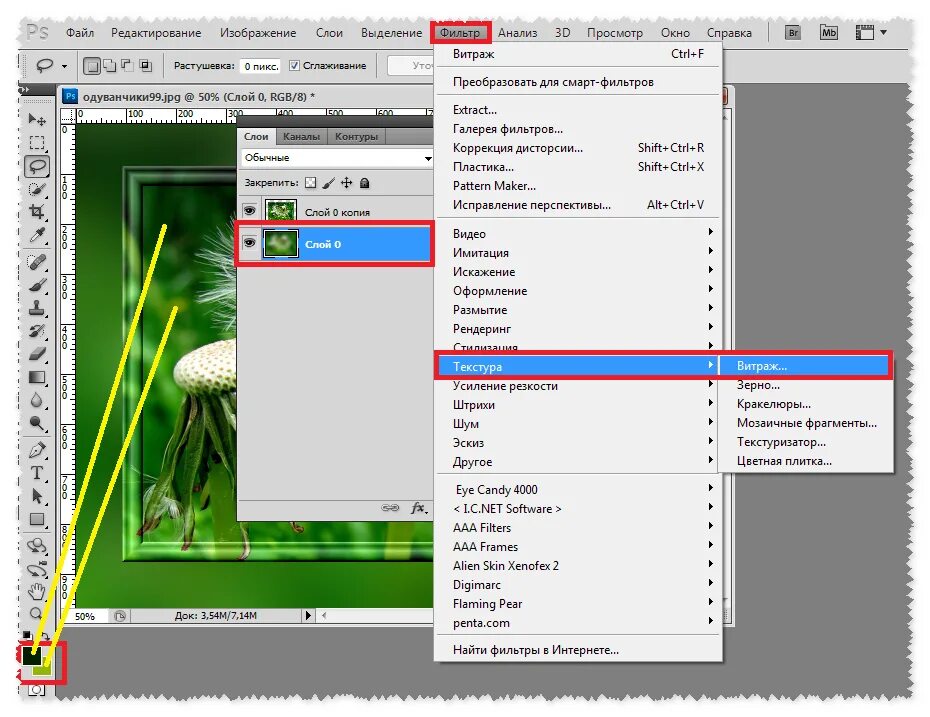Select the Brush tool

click(x=37, y=285)
